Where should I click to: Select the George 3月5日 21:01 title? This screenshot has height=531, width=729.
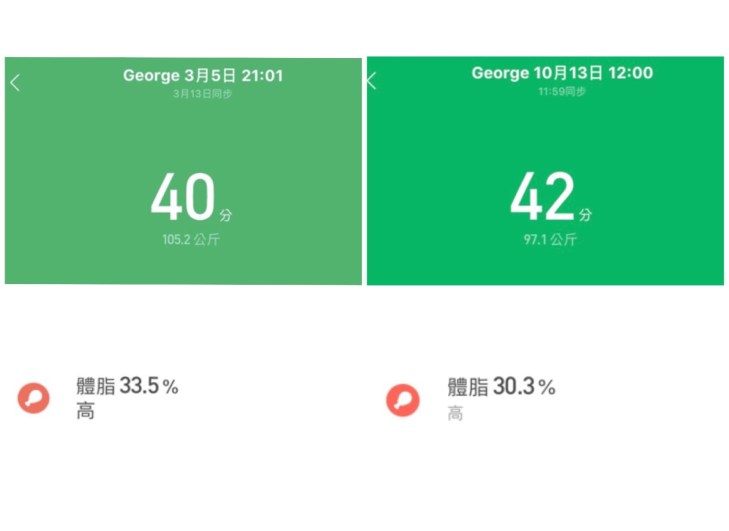coord(203,75)
